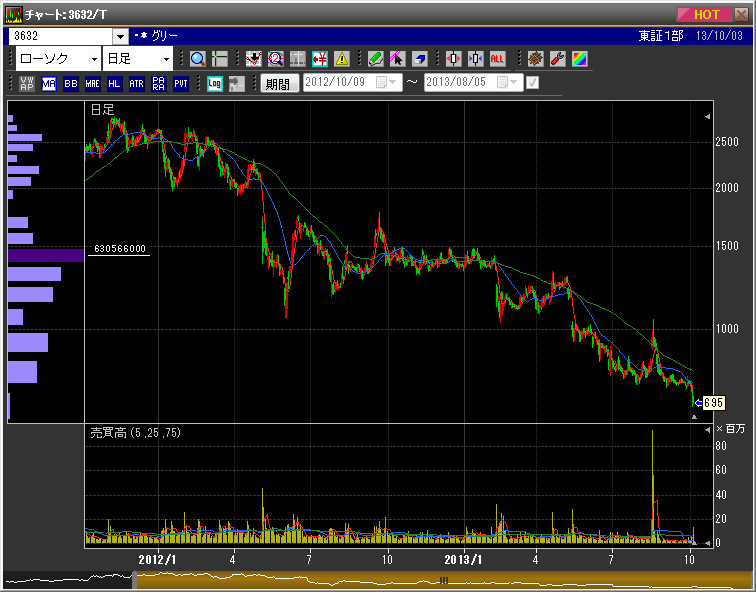Viewport: 756px width, 592px height.
Task: Click the yellow warning triangle alert icon
Action: coord(342,59)
